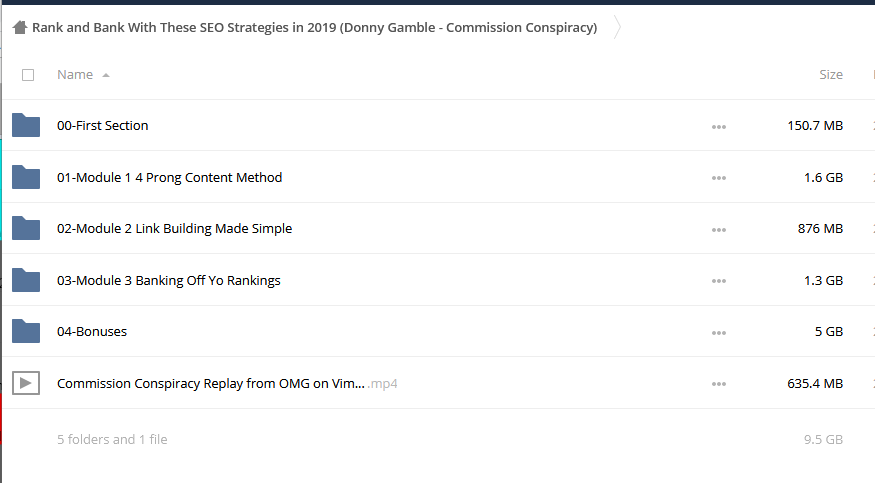The width and height of the screenshot is (875, 483).
Task: Open more options for the mp4 file
Action: tap(719, 384)
